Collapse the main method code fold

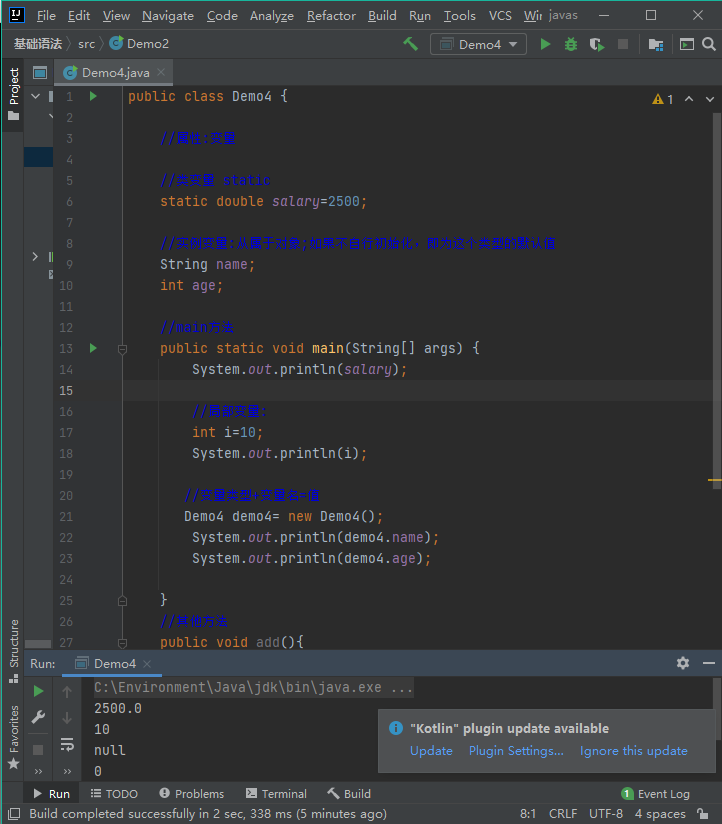[122, 349]
